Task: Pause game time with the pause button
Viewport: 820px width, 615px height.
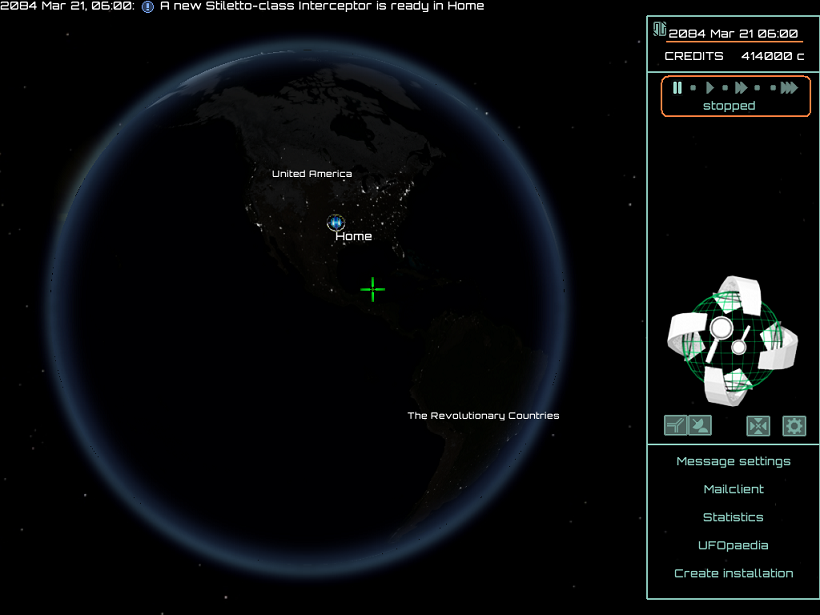Action: point(677,88)
